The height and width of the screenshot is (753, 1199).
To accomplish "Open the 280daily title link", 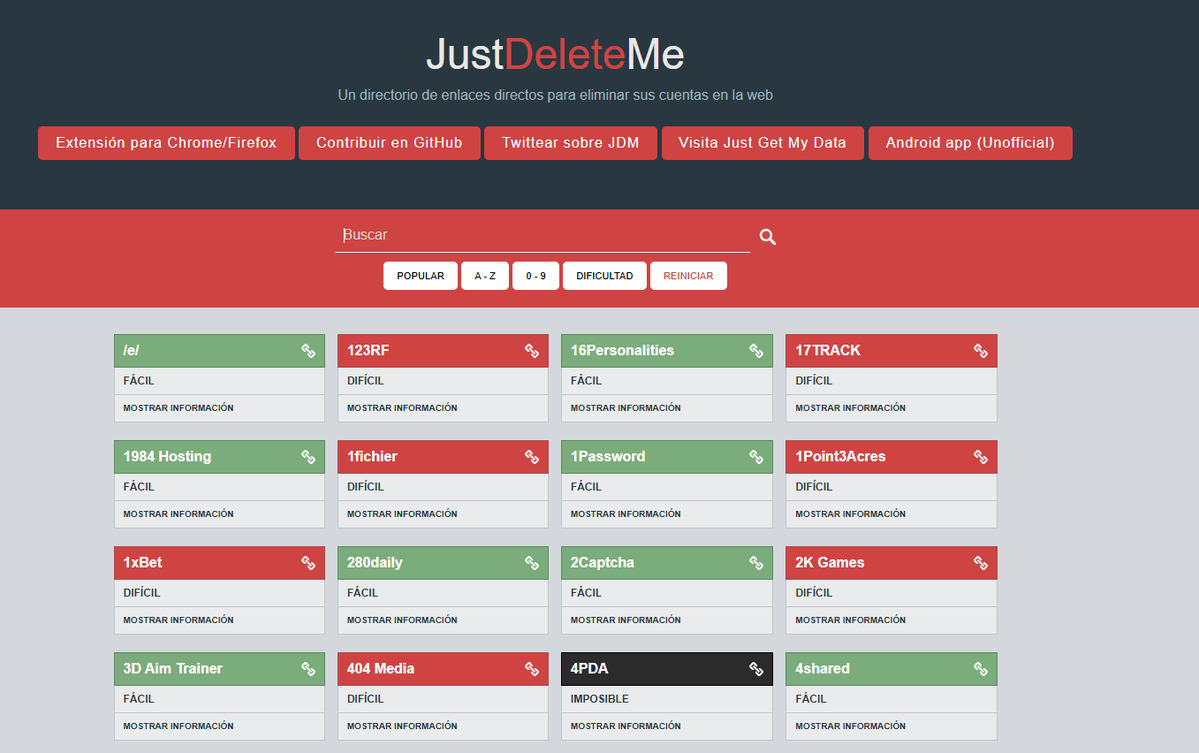I will (375, 563).
